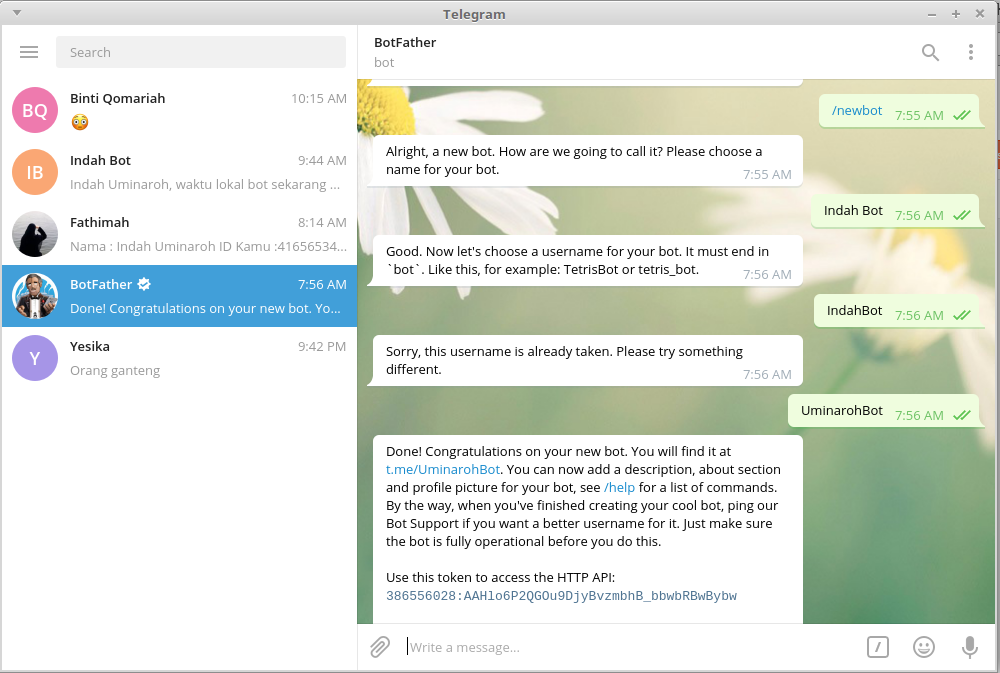Select the Indah Bot conversation
The image size is (1000, 673).
[180, 172]
